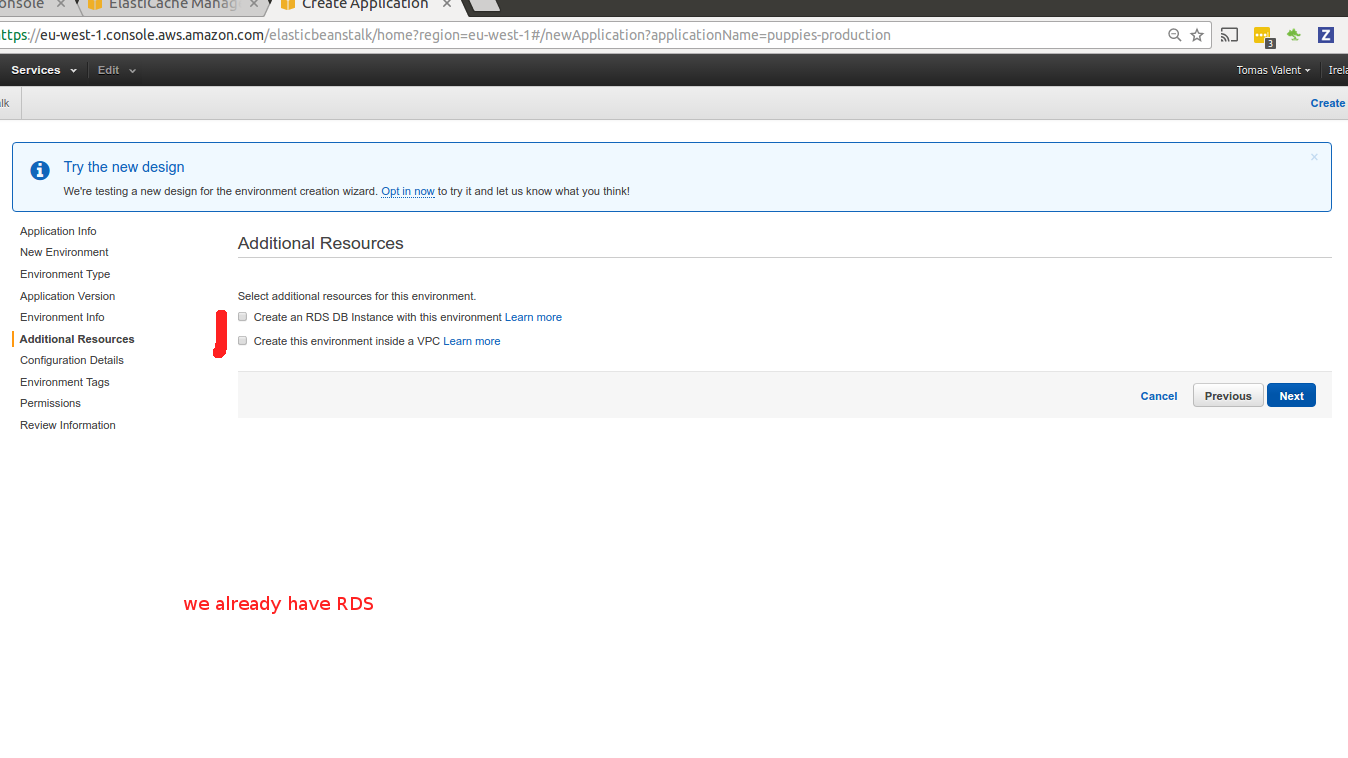Open the Services dropdown menu
Screen dimensions: 1348x758
(x=44, y=70)
